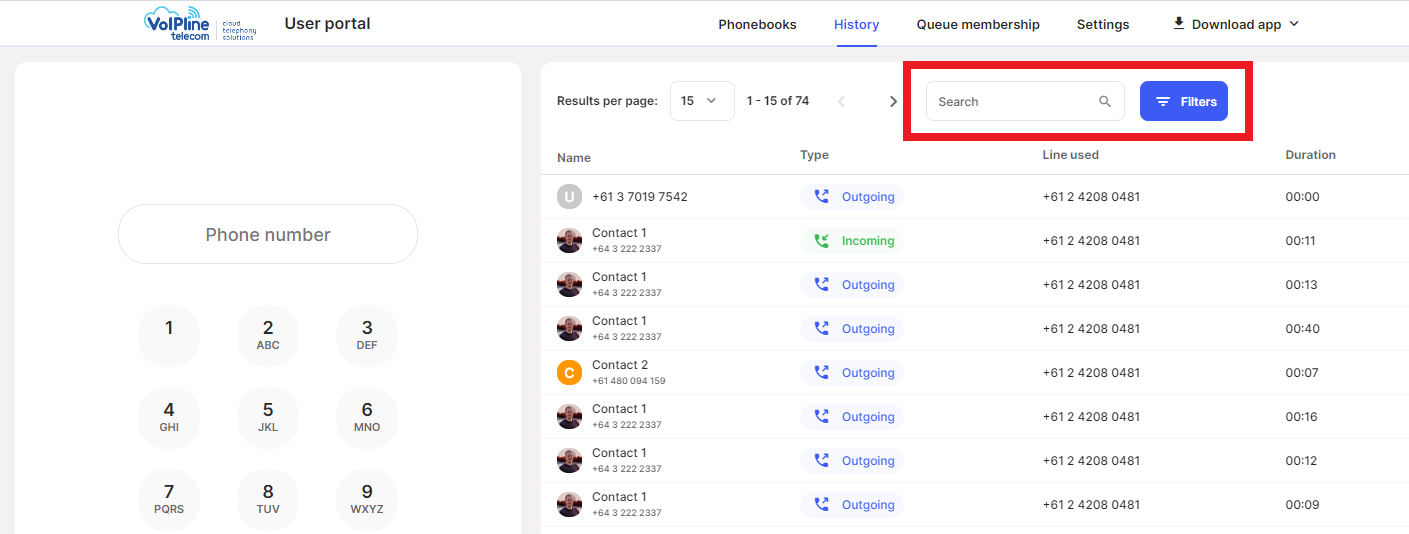The height and width of the screenshot is (534, 1409).
Task: Click the 00:40 duration value
Action: point(1302,329)
